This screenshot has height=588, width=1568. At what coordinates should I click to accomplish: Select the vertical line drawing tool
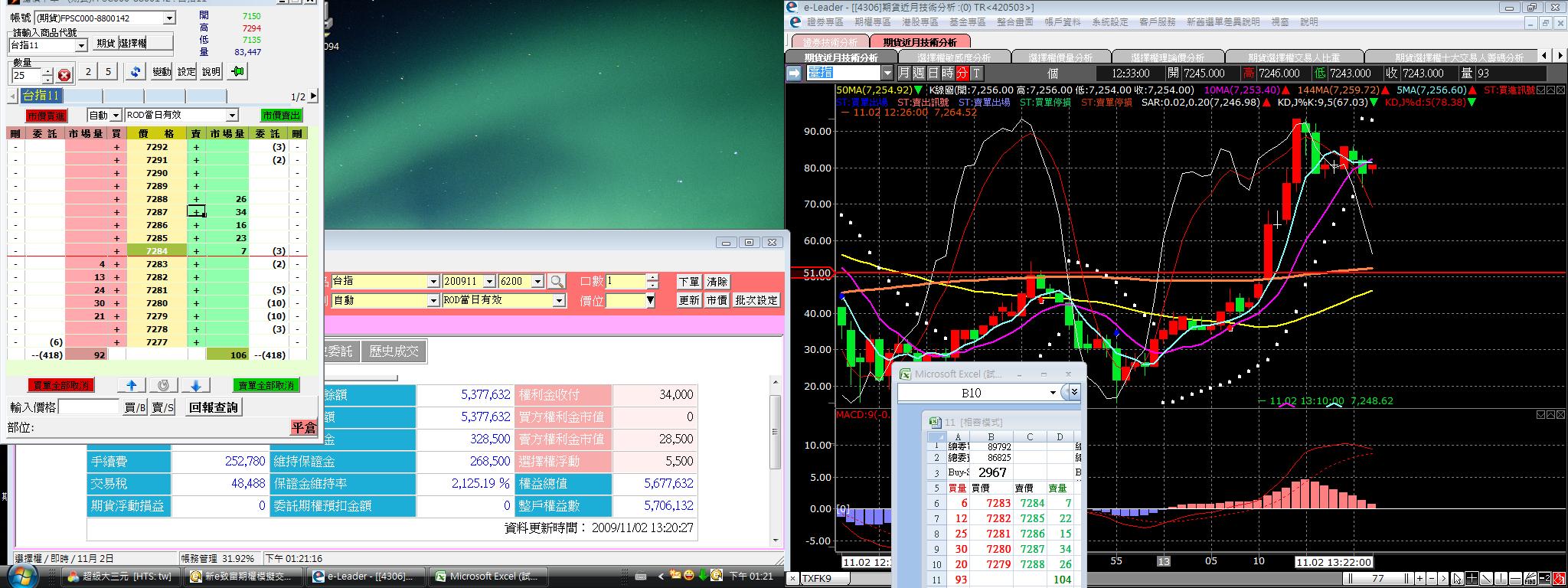pos(1501,579)
